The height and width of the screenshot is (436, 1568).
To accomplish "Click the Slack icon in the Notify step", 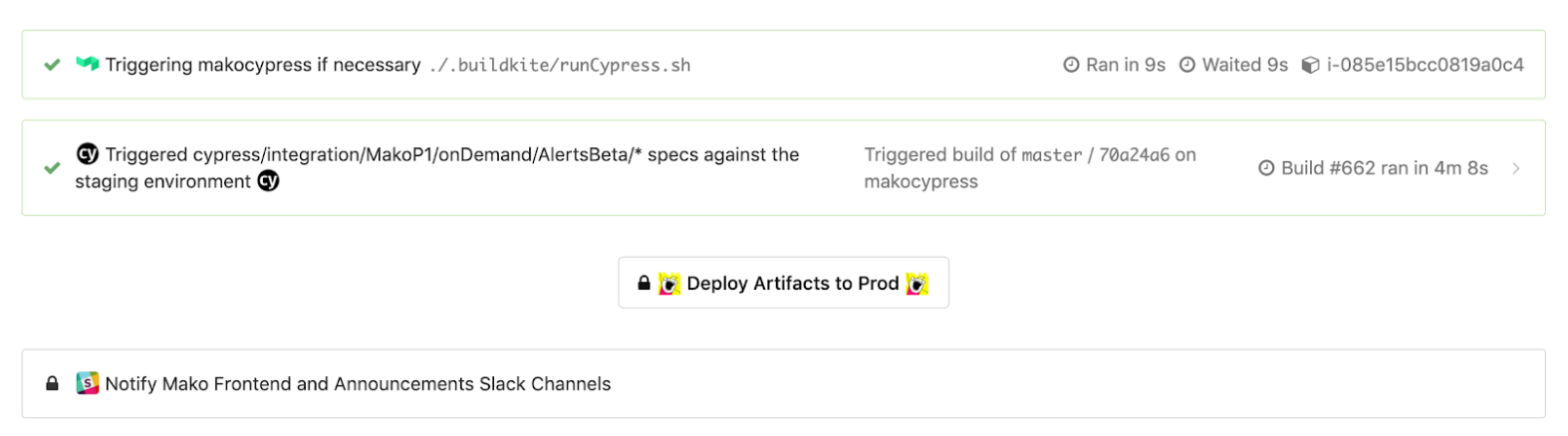I will (88, 383).
